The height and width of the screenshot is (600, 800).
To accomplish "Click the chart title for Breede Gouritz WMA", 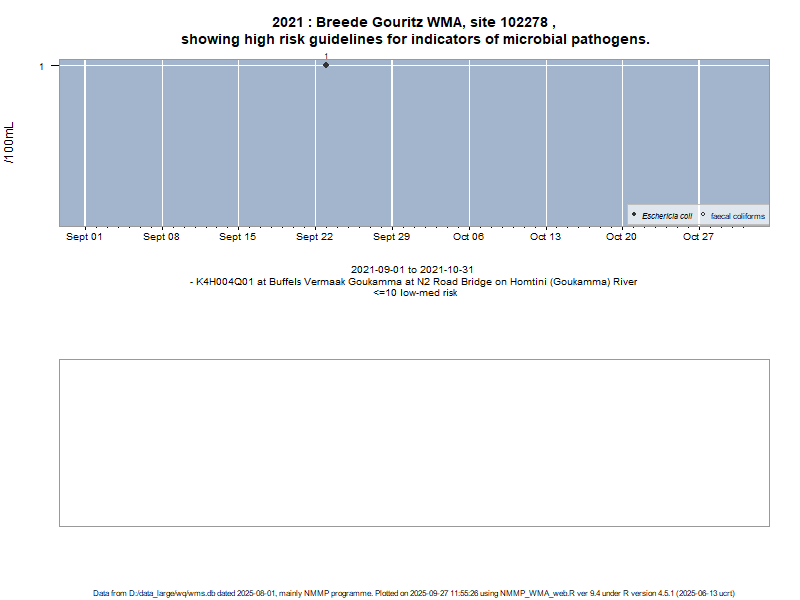I will [415, 31].
